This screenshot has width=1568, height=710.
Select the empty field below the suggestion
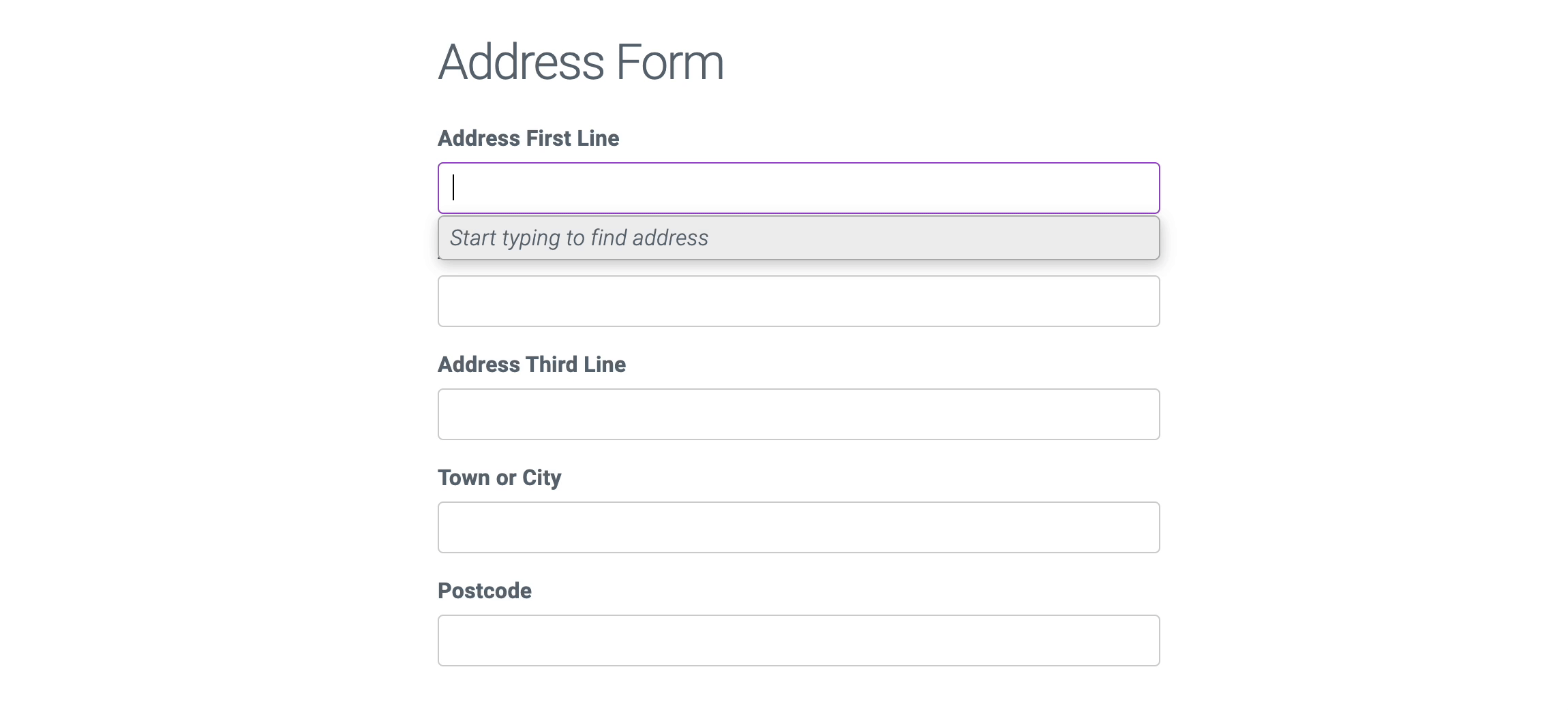[798, 300]
